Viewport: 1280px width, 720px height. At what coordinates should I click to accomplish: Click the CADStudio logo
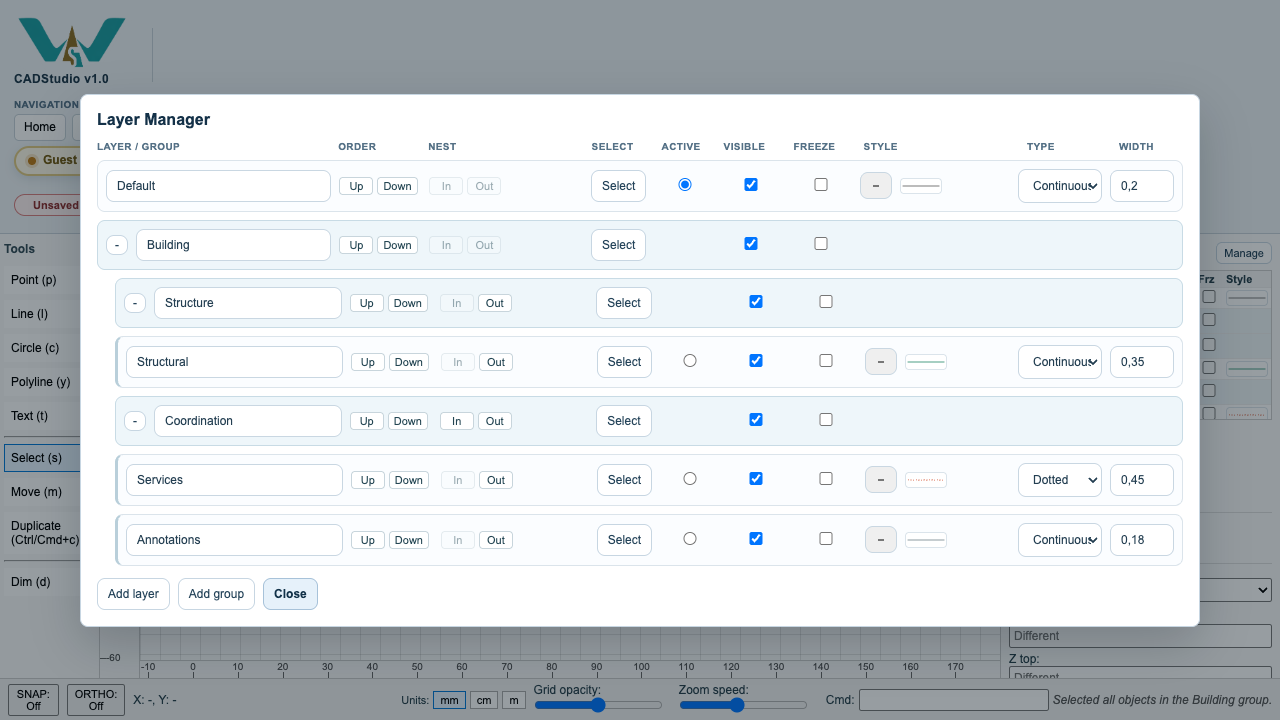tap(71, 42)
